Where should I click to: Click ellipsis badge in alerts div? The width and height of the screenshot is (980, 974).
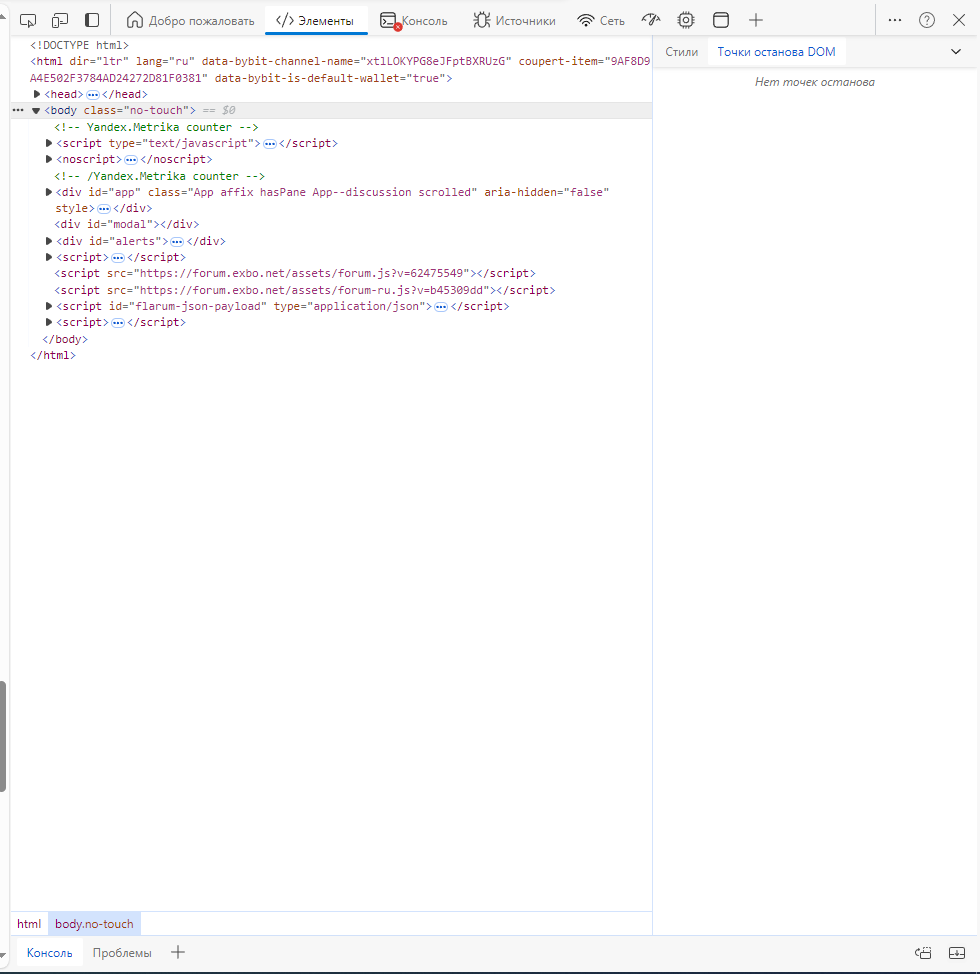coord(177,241)
